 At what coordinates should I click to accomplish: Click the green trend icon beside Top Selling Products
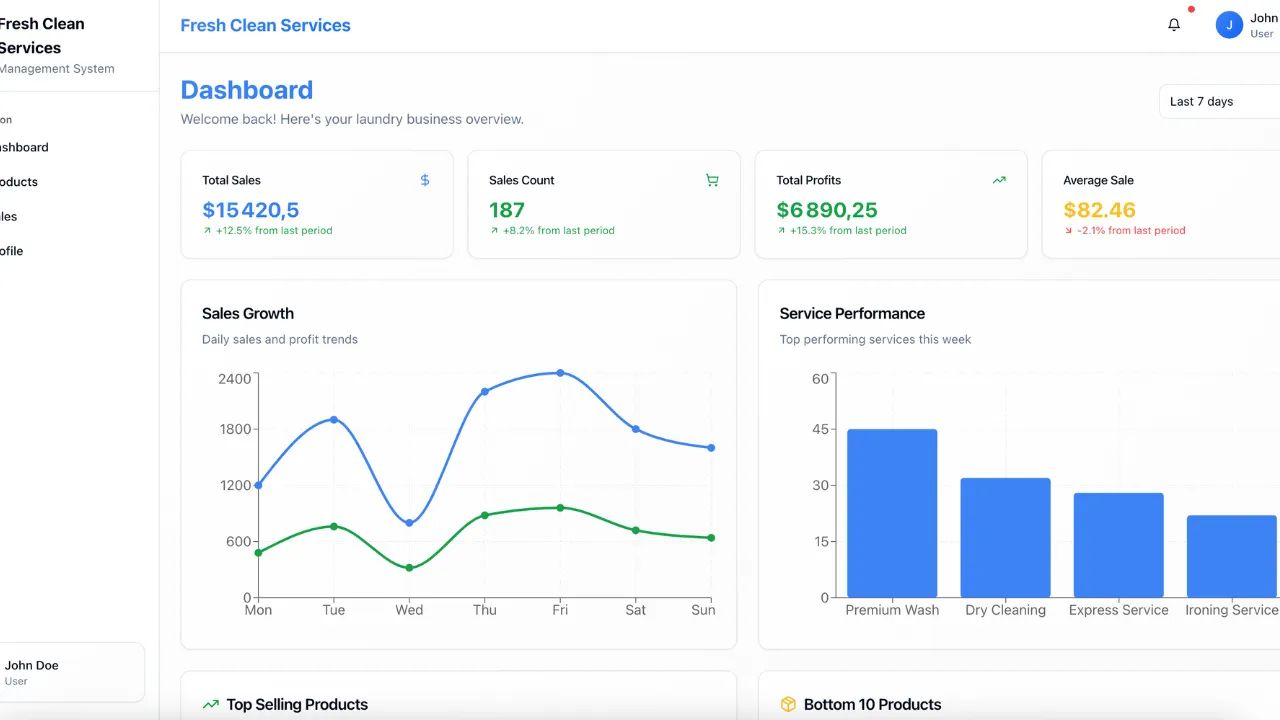click(209, 704)
